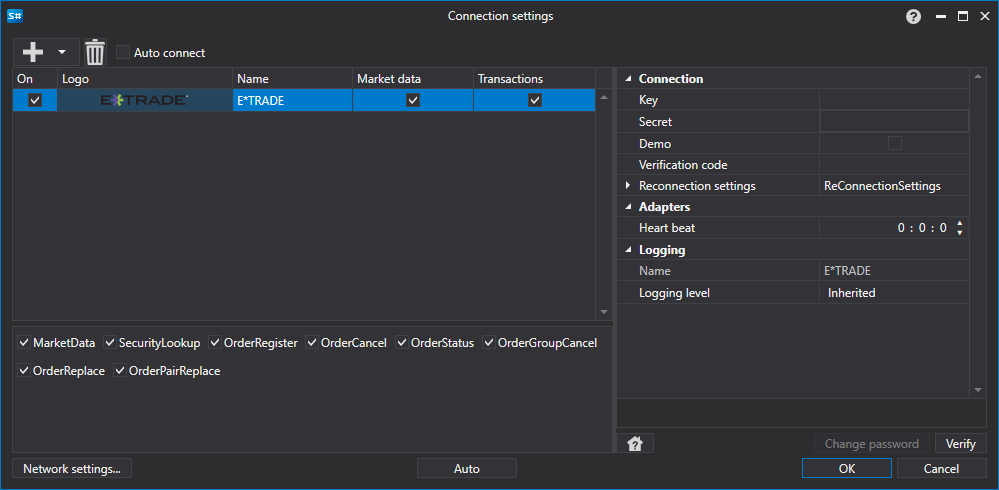Maximize the Connection settings window
The width and height of the screenshot is (999, 490).
click(x=963, y=17)
